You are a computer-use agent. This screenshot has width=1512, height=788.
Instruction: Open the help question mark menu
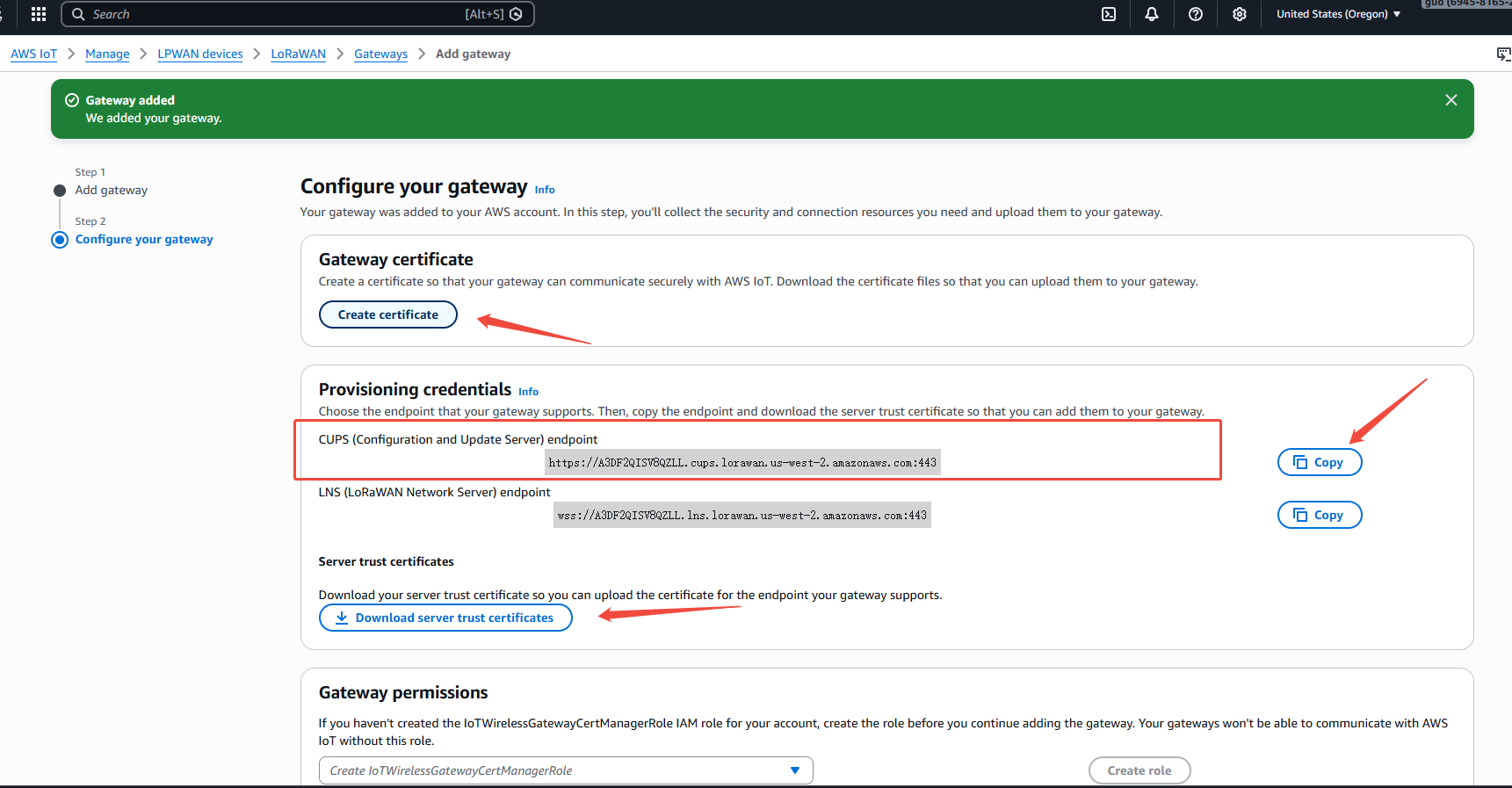pos(1195,14)
